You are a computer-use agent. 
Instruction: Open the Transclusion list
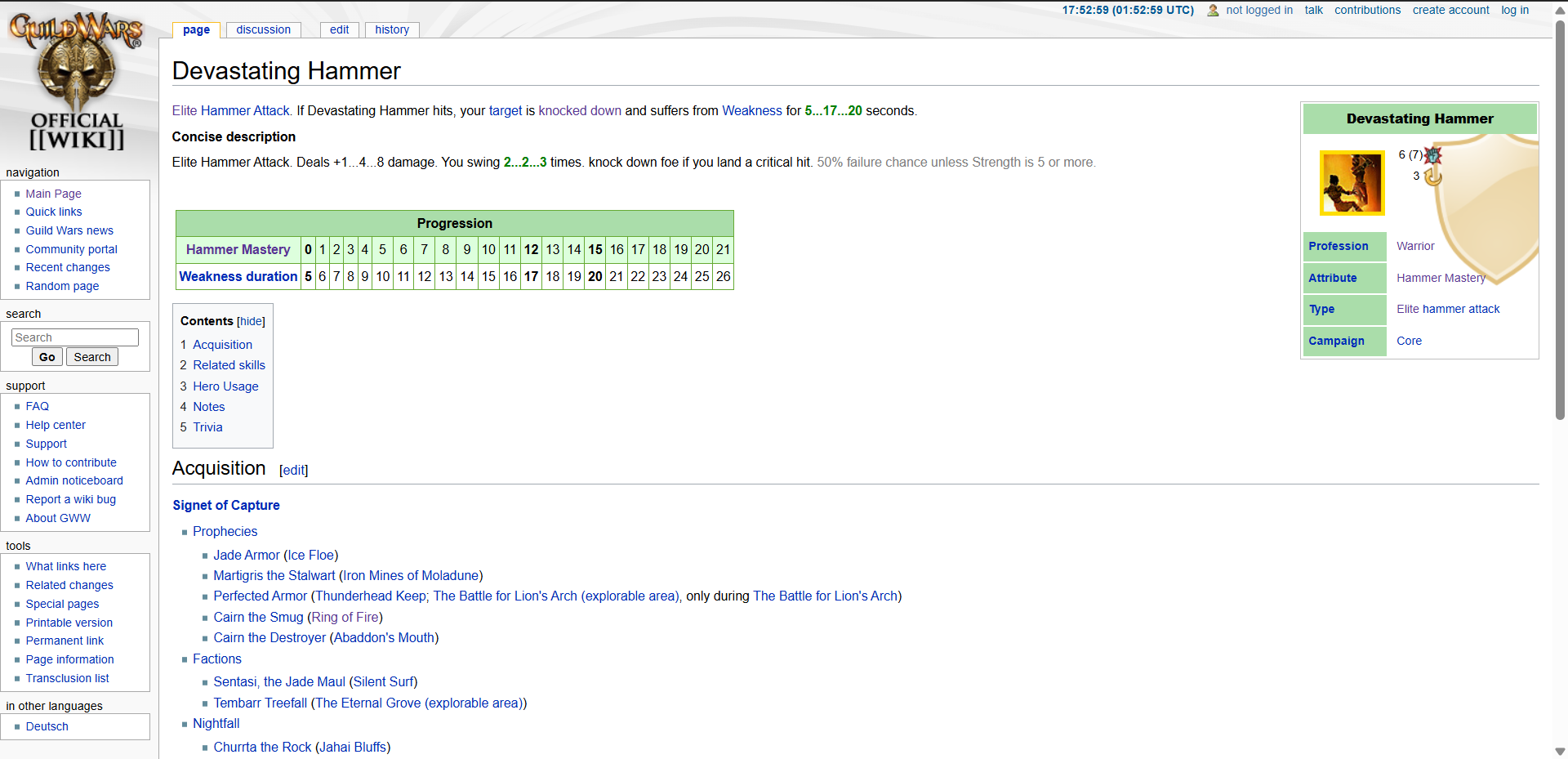coord(67,678)
